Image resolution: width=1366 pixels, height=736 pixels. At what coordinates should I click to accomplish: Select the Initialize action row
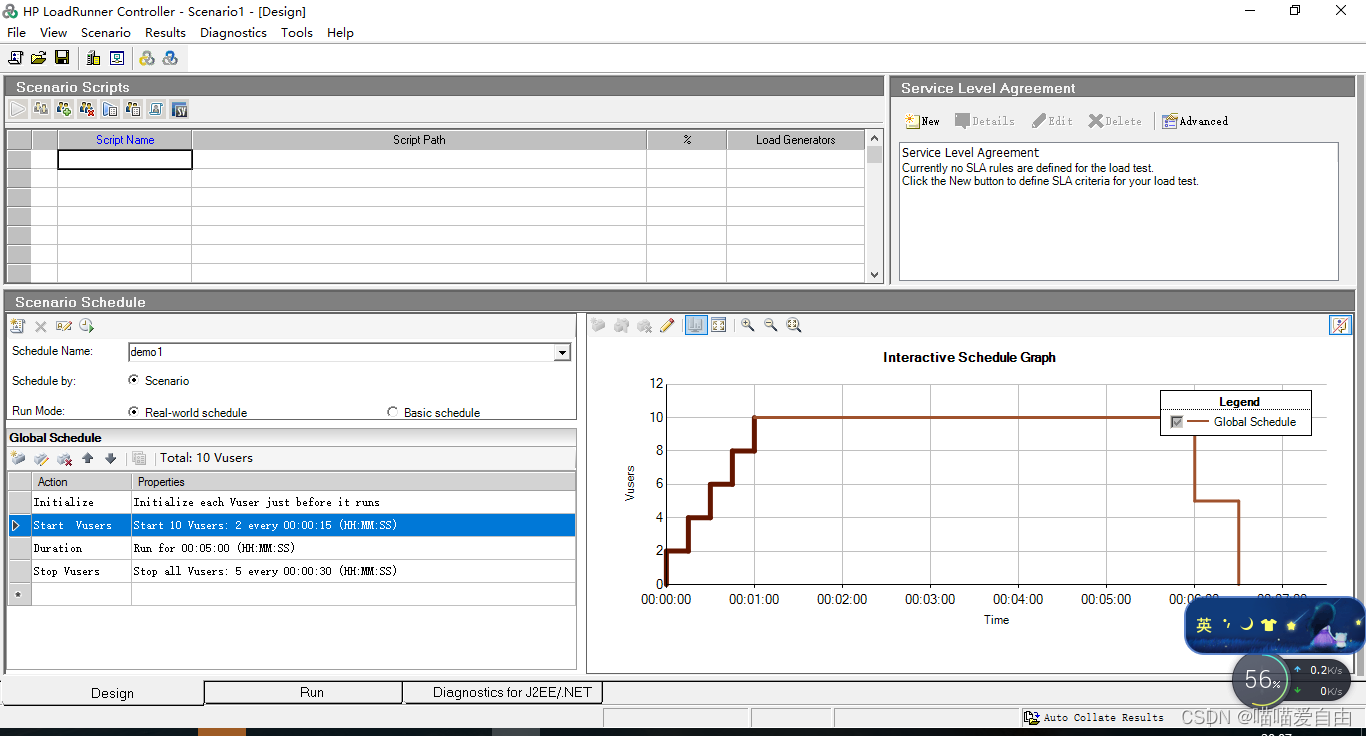[292, 502]
